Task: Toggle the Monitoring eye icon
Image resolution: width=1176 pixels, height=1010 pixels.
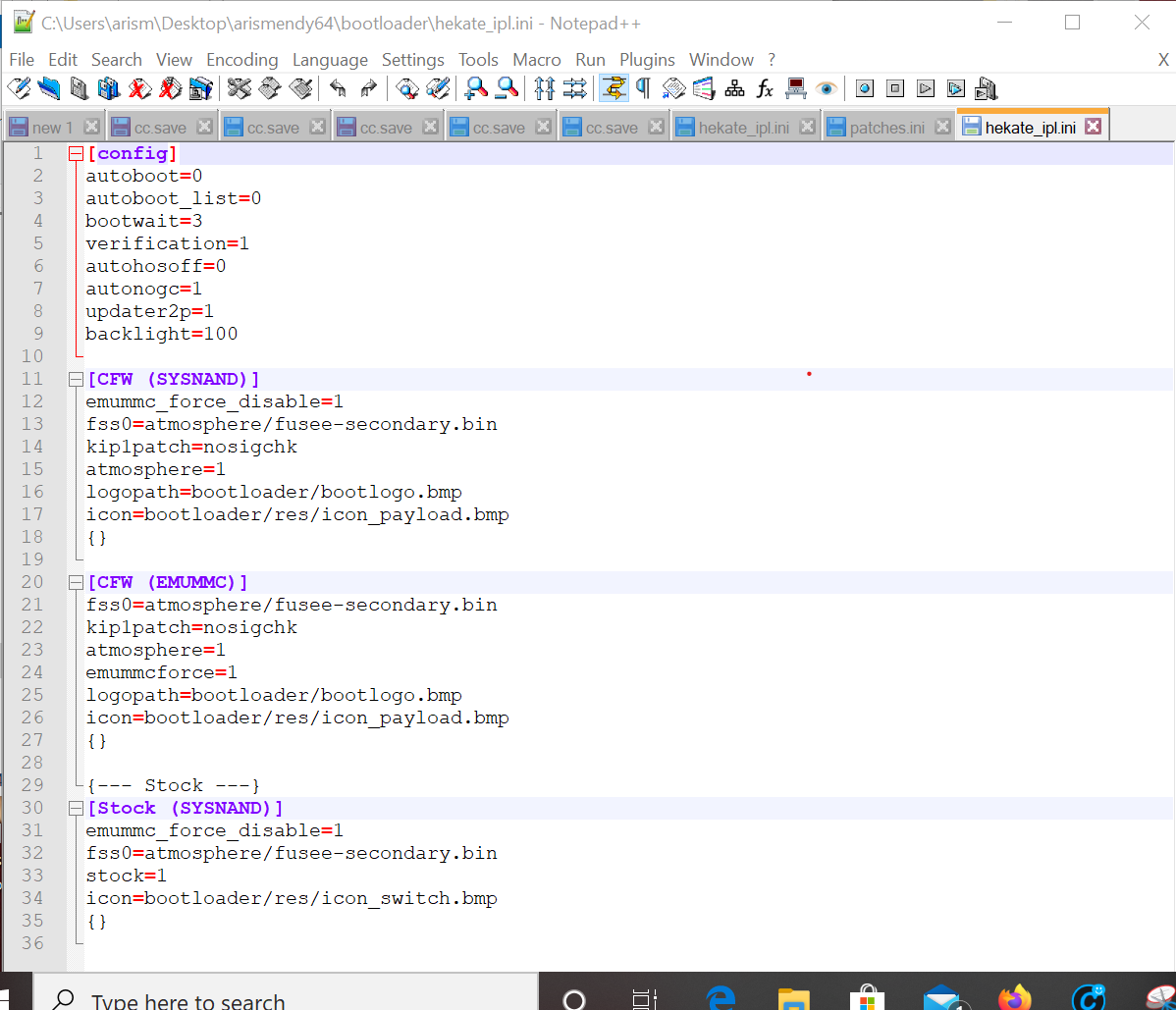Action: pyautogui.click(x=827, y=89)
